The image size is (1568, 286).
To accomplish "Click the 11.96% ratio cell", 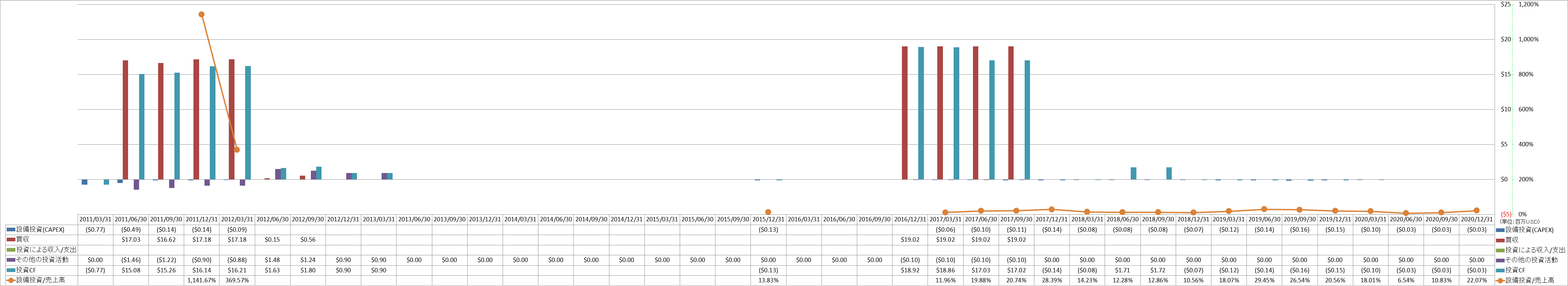I will coord(945,281).
